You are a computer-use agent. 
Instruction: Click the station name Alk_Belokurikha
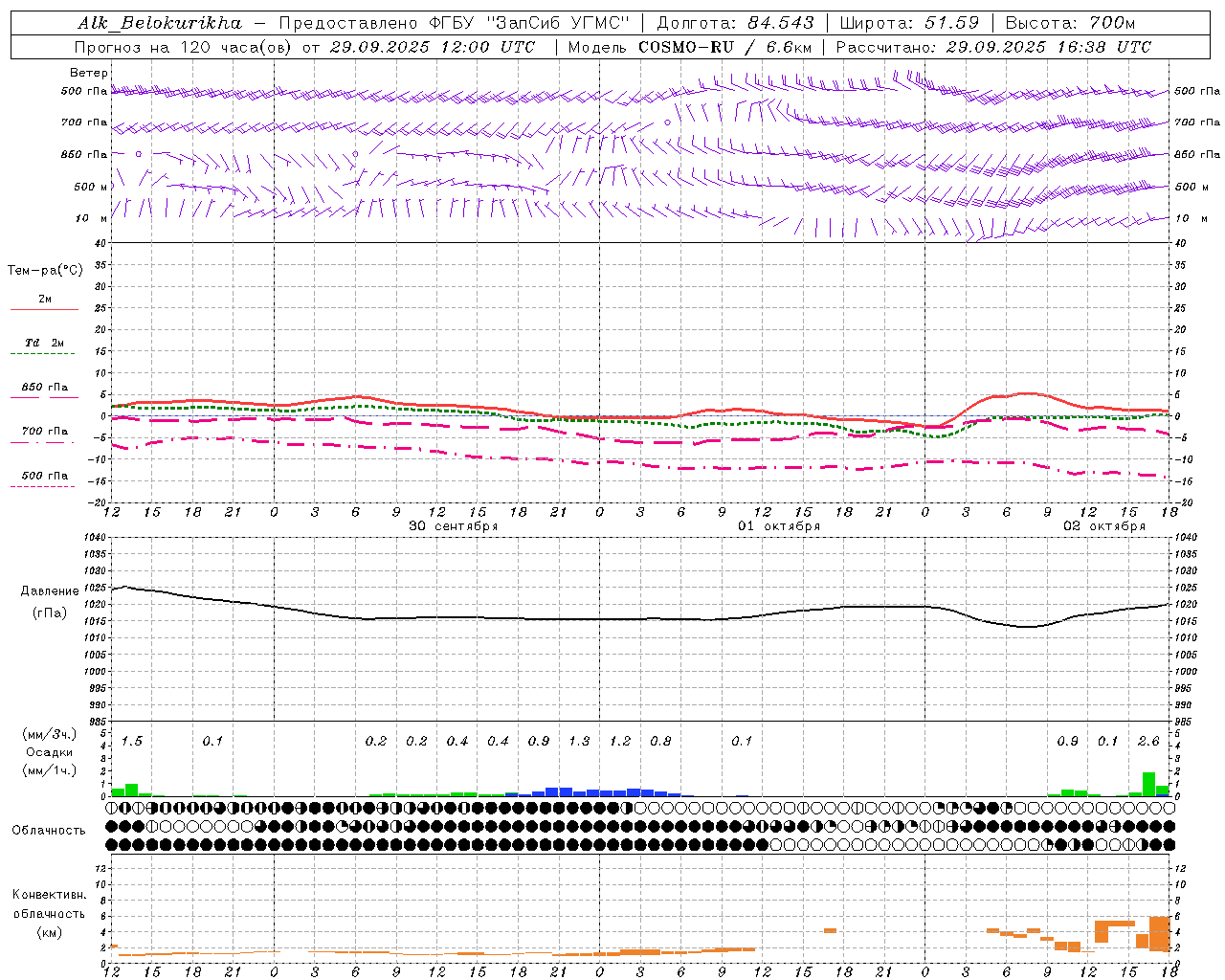tap(160, 23)
